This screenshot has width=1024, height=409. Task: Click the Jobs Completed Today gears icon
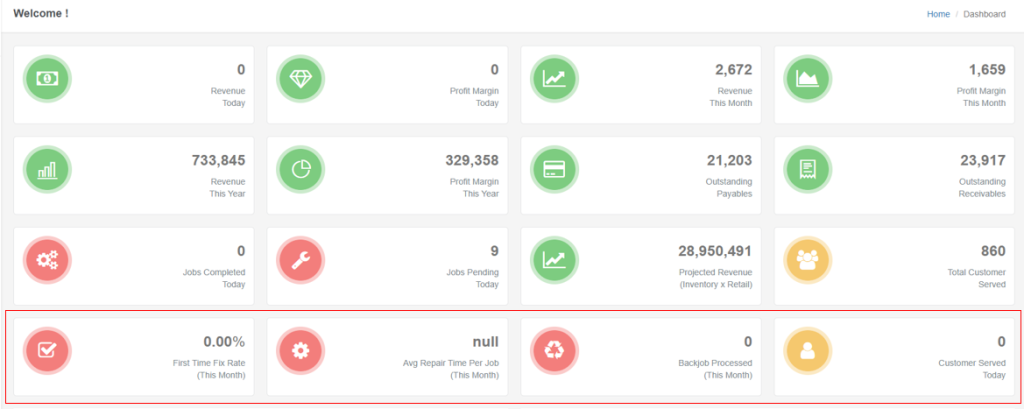pos(47,260)
